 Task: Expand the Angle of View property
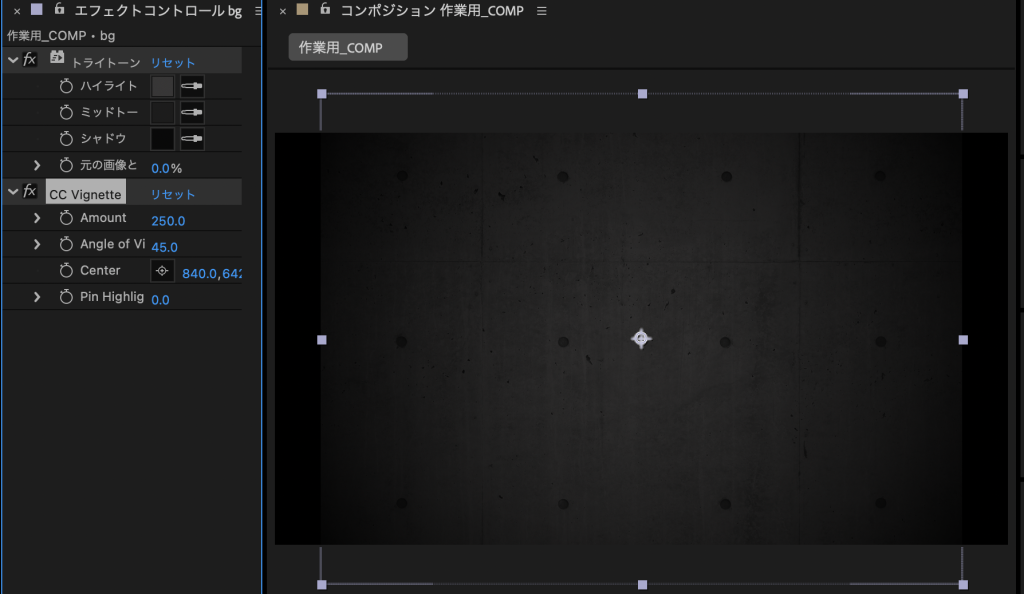pos(37,245)
